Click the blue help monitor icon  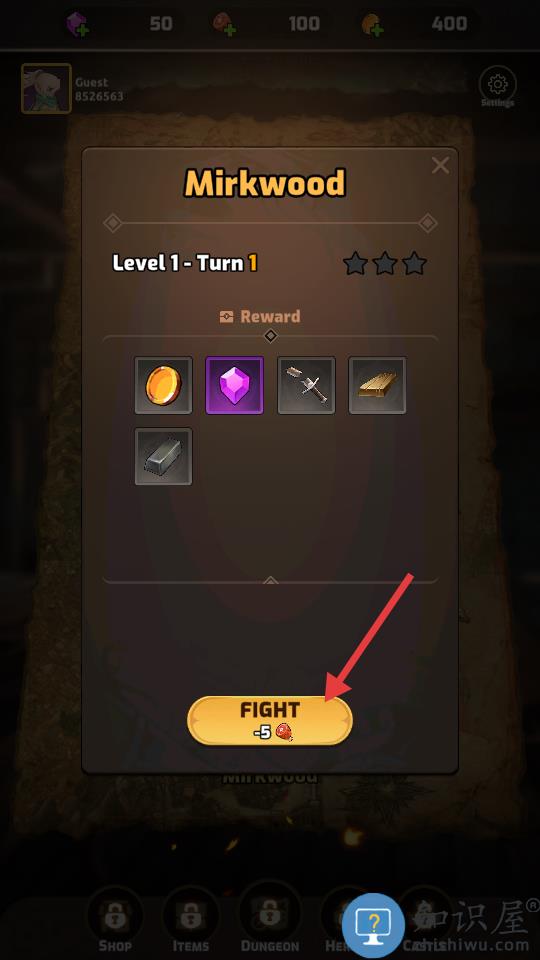tap(373, 924)
